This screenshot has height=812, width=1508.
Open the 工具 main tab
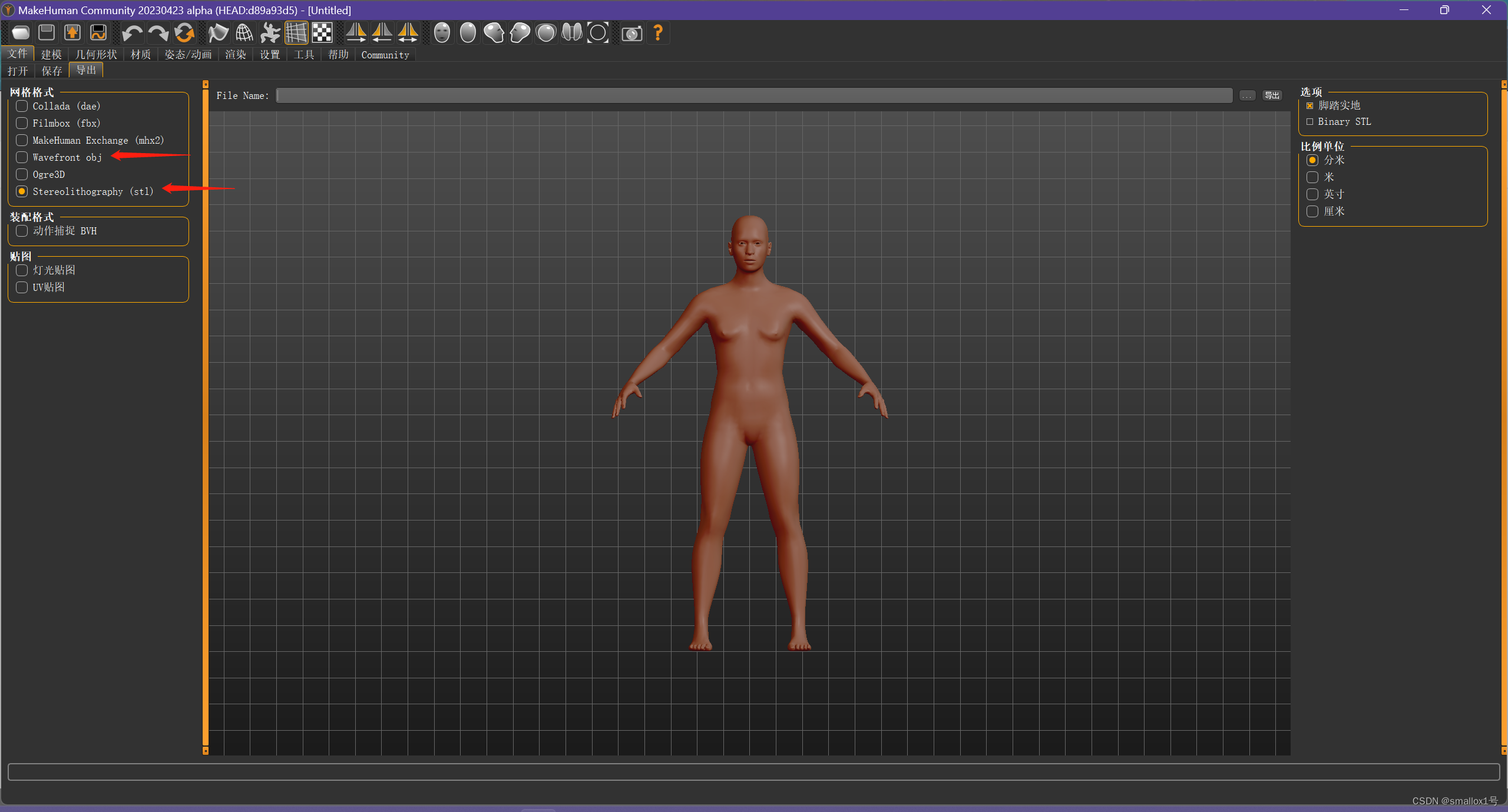point(304,55)
